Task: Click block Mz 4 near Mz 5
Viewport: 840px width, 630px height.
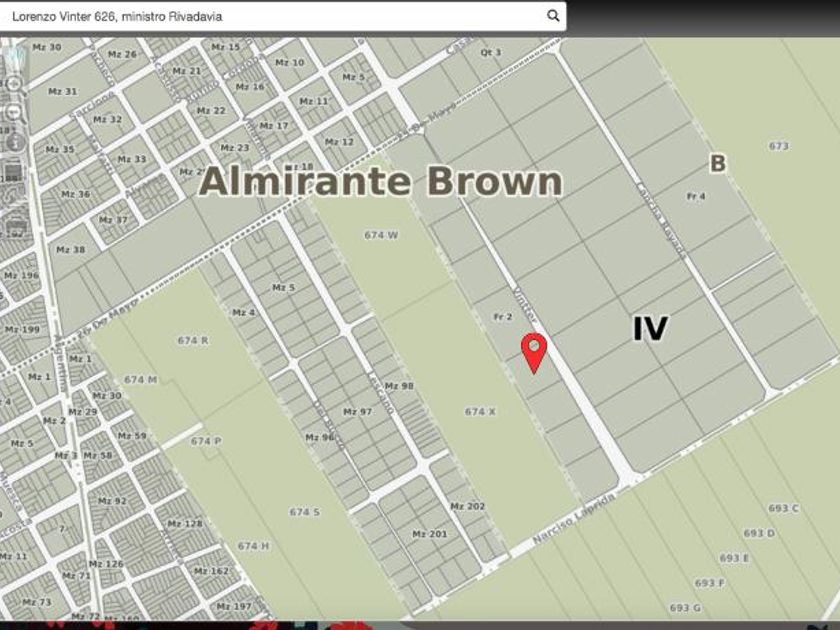Action: [244, 312]
